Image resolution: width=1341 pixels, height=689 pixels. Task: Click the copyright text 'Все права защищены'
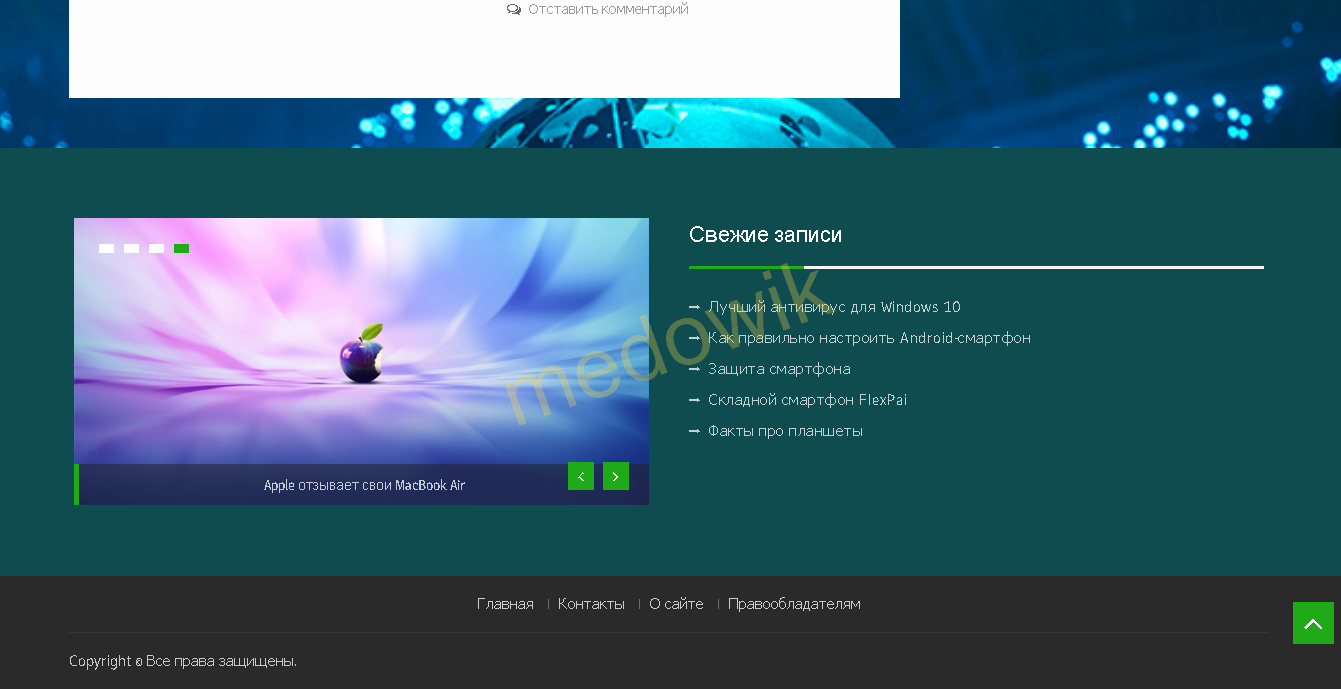pyautogui.click(x=220, y=661)
